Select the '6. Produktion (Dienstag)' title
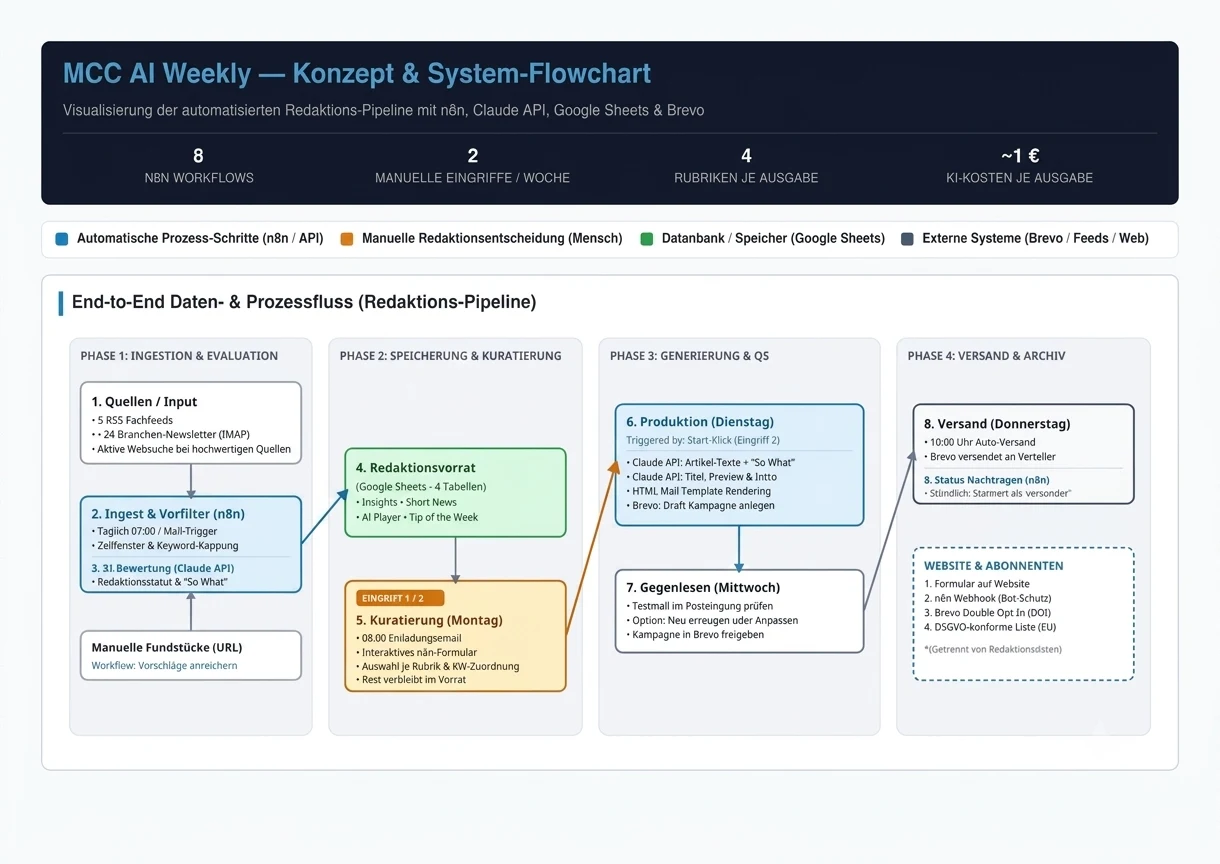 [700, 422]
